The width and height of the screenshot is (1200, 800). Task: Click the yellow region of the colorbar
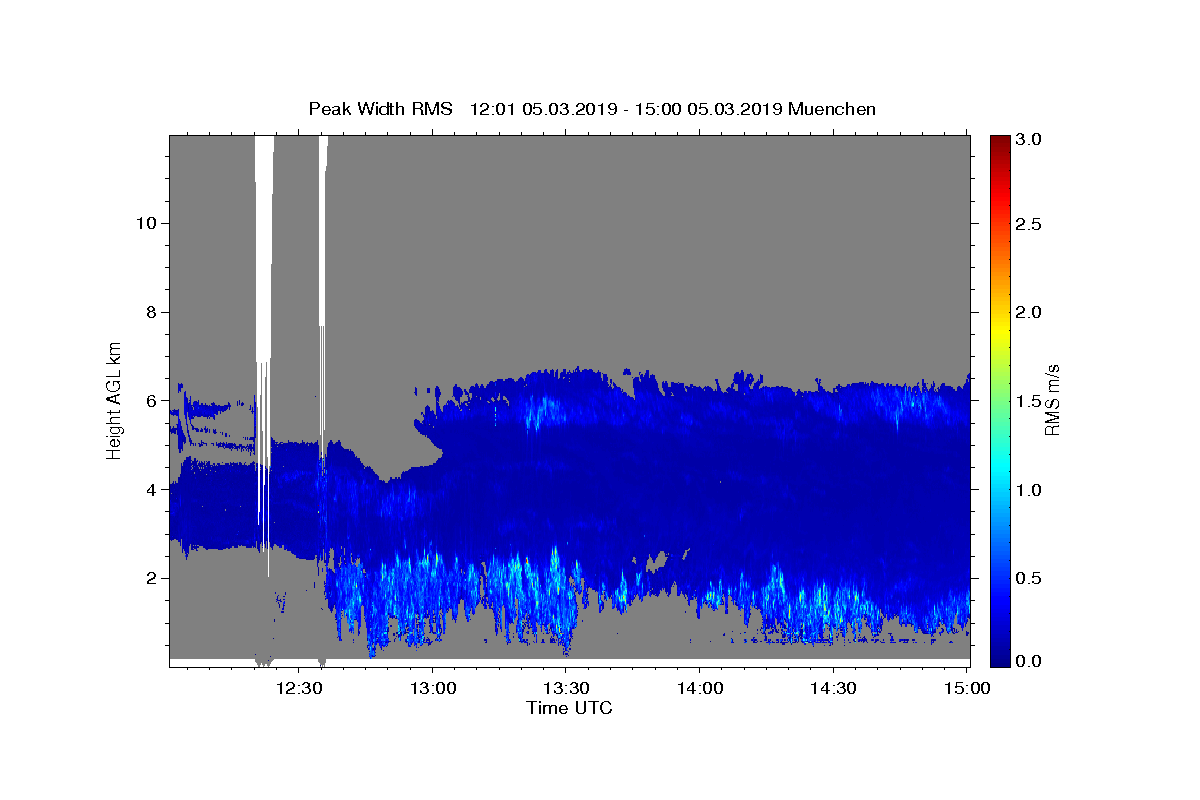(x=1000, y=330)
